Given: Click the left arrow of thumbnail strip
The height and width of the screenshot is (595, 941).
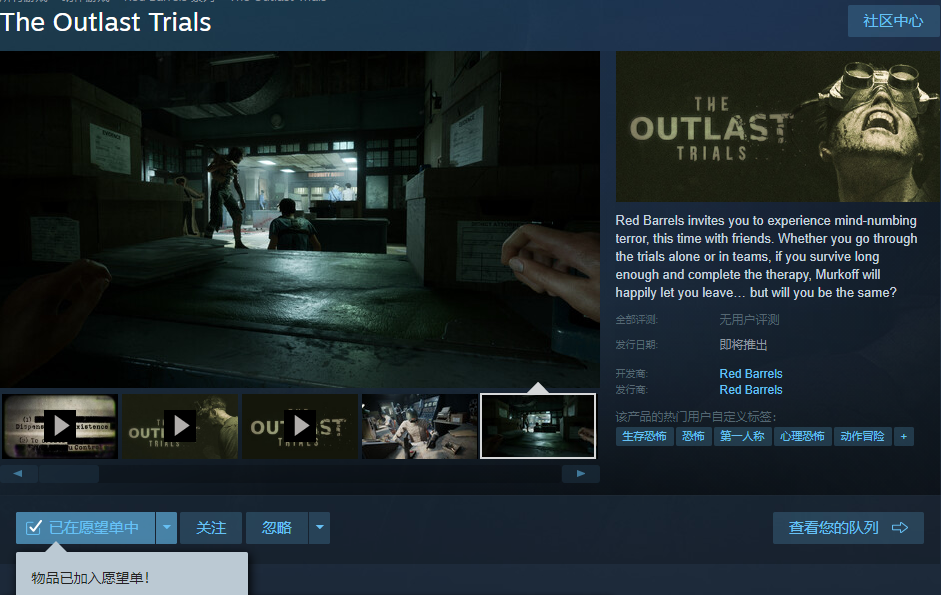Looking at the screenshot, I should click(x=19, y=474).
